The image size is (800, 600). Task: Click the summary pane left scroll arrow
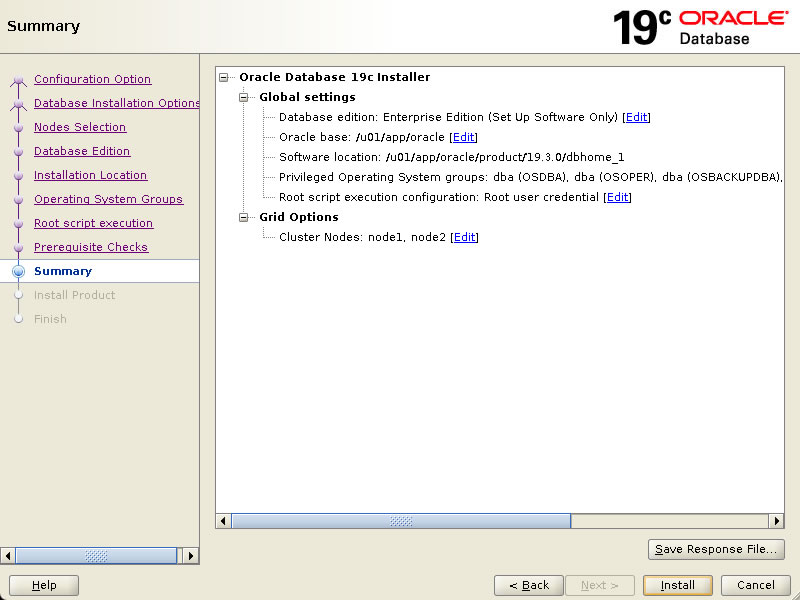click(223, 521)
